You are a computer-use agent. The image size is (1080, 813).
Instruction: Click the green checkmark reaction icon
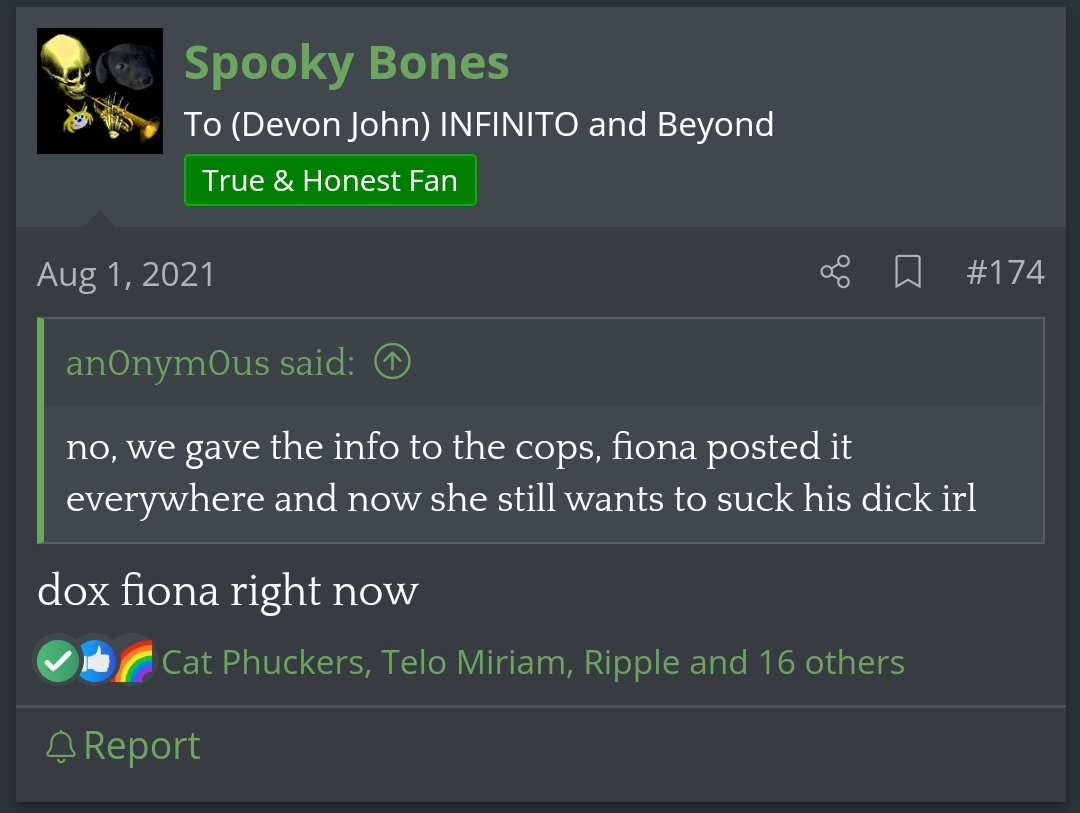point(58,661)
